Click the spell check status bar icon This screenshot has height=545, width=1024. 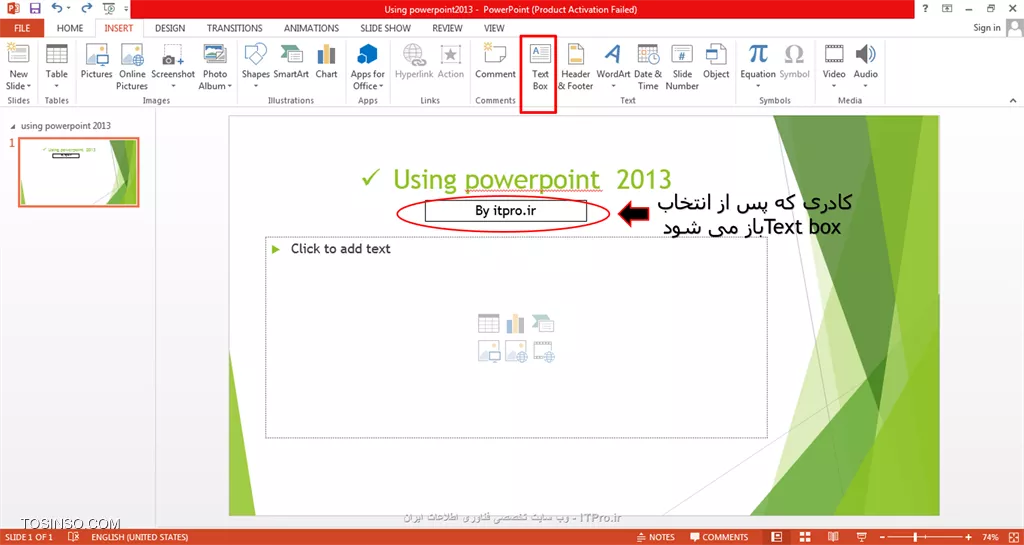click(73, 537)
